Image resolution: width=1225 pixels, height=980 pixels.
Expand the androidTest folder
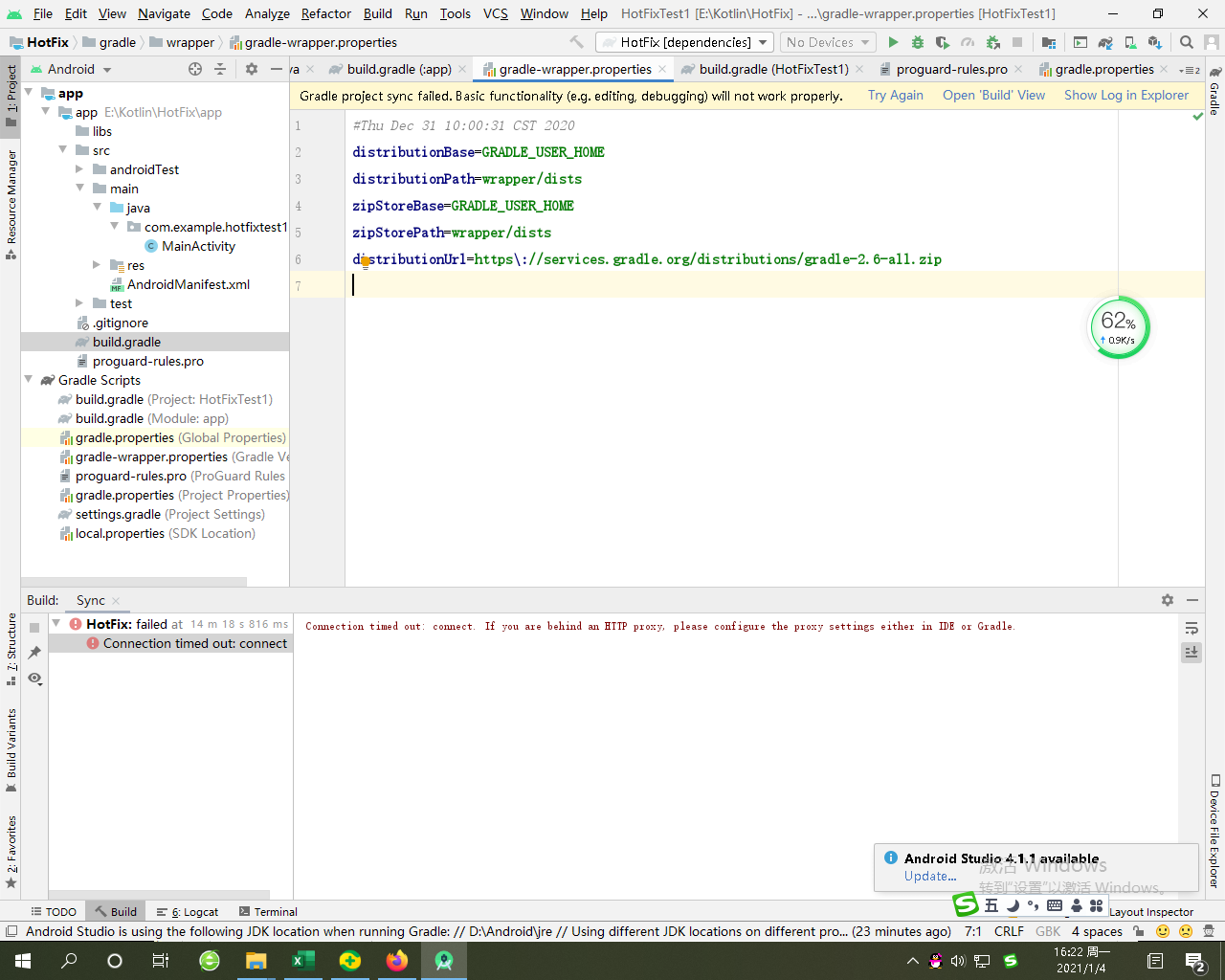coord(80,169)
